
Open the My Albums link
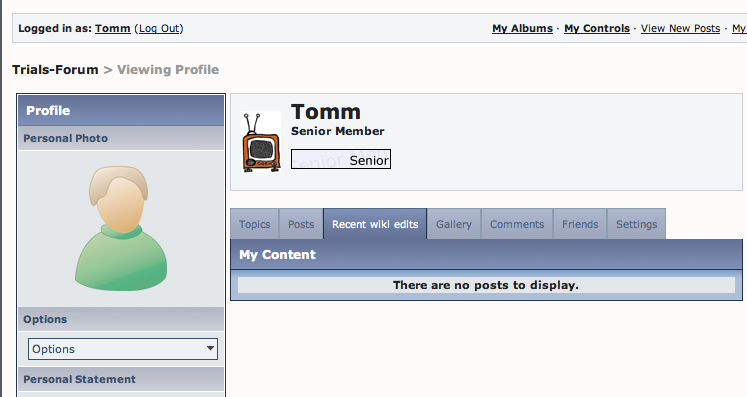coord(522,29)
